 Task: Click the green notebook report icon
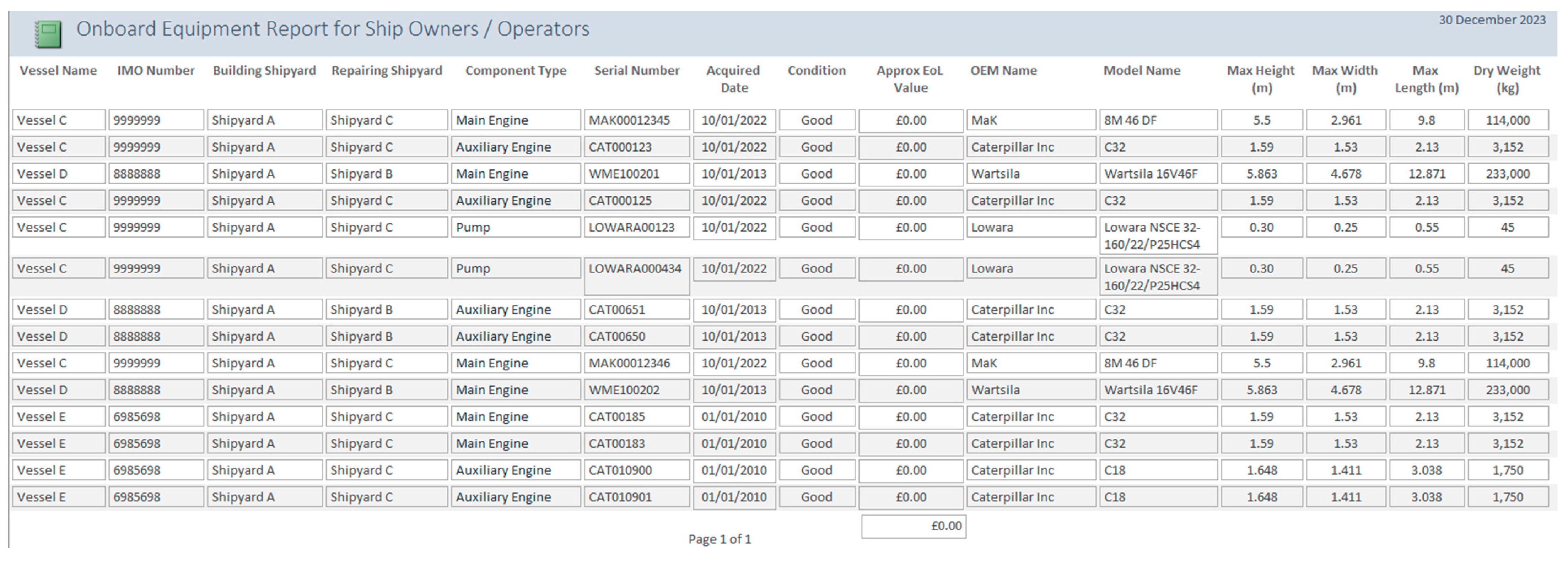click(48, 34)
